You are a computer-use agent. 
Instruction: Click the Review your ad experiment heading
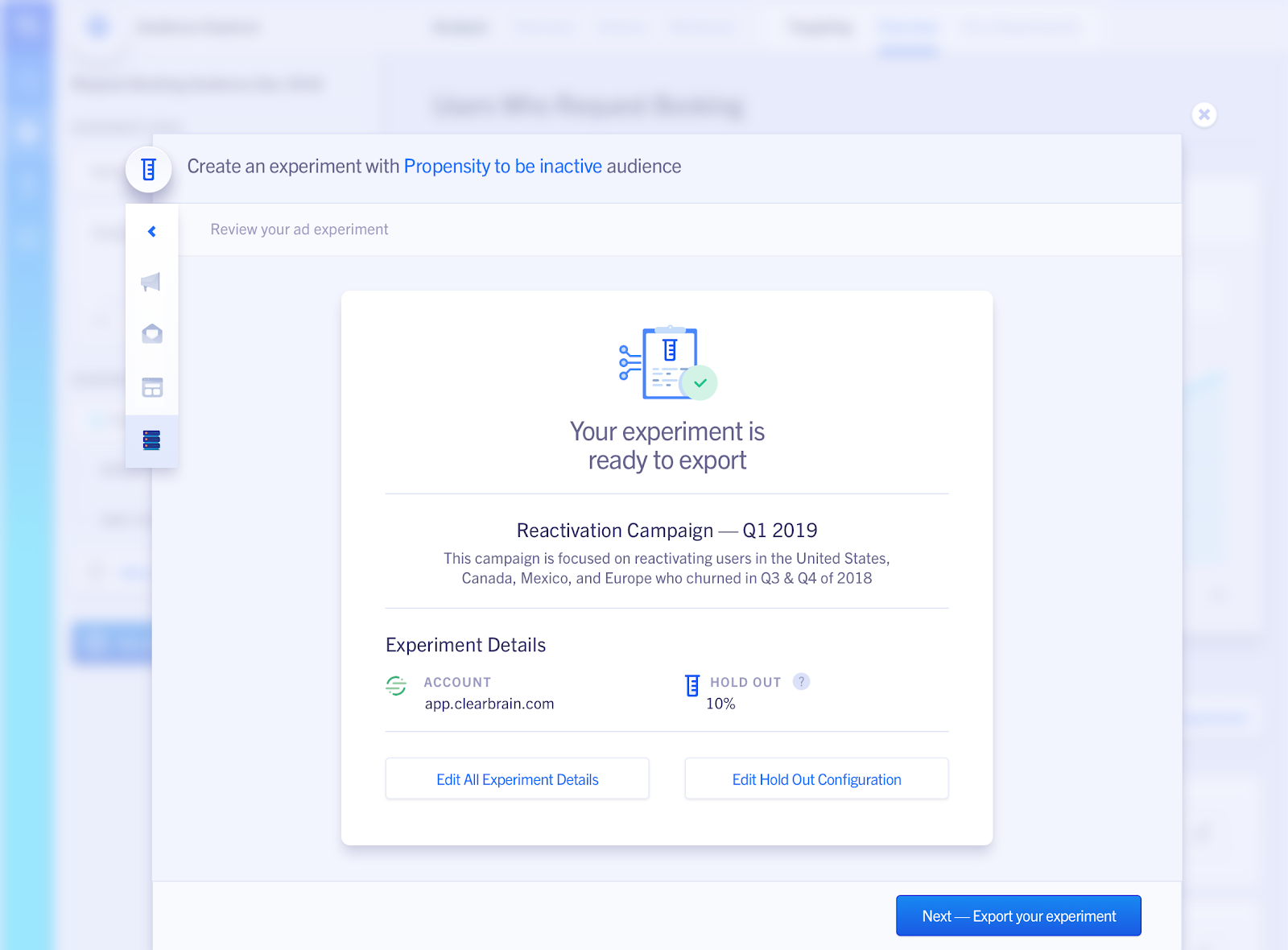pyautogui.click(x=299, y=229)
